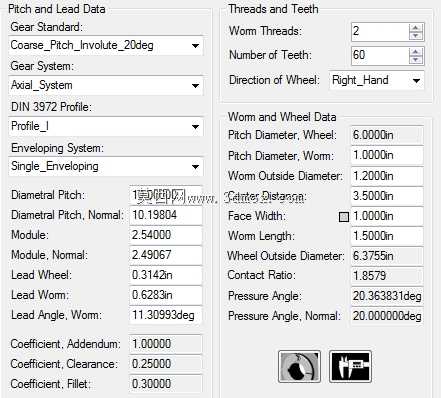441x398 pixels.
Task: Click the Coefficient, Clearance field
Action: [x=166, y=364]
